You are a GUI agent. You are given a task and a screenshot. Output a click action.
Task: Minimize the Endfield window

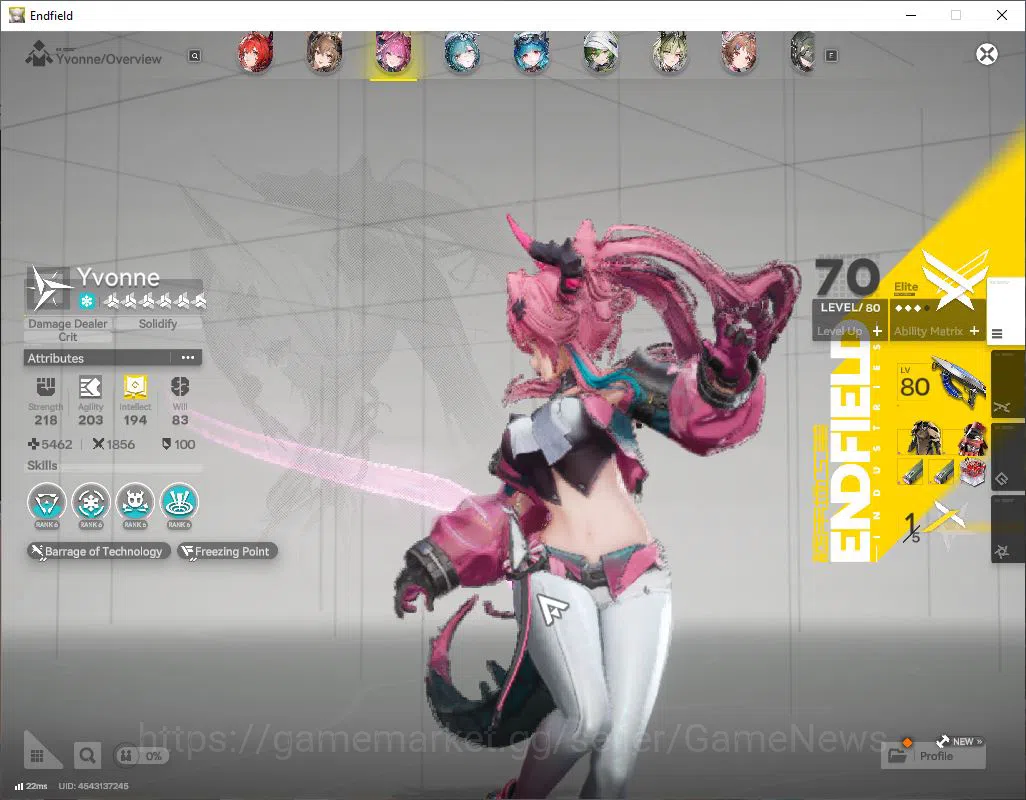(910, 15)
